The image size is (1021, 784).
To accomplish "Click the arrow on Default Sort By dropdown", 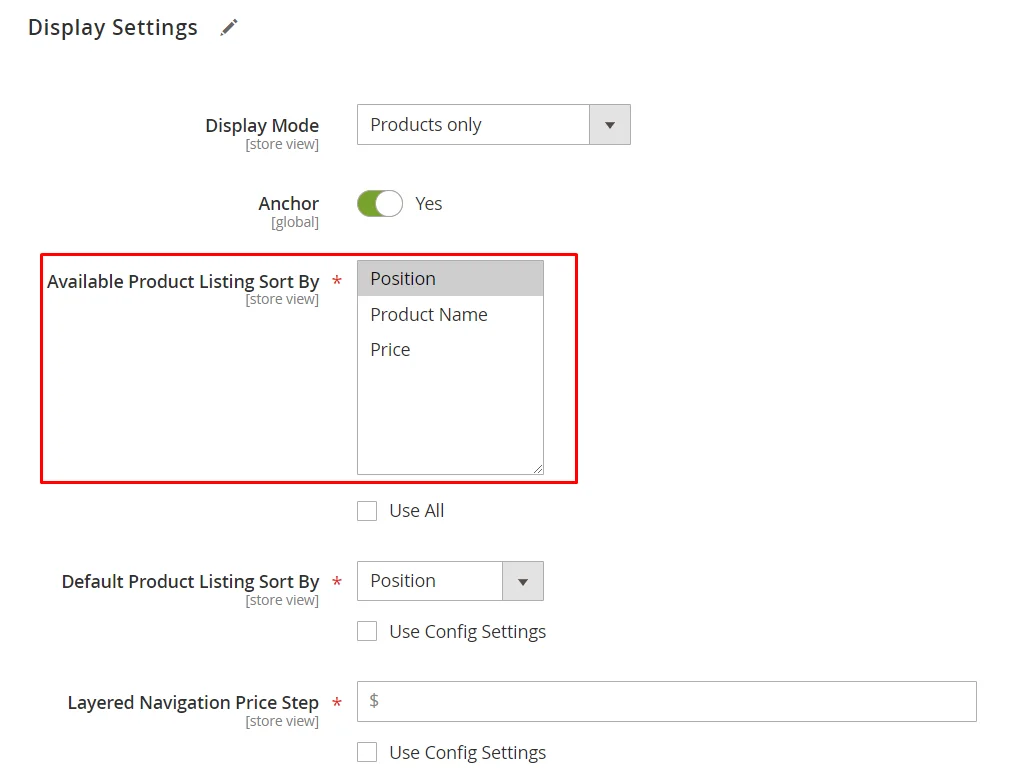I will (x=523, y=581).
